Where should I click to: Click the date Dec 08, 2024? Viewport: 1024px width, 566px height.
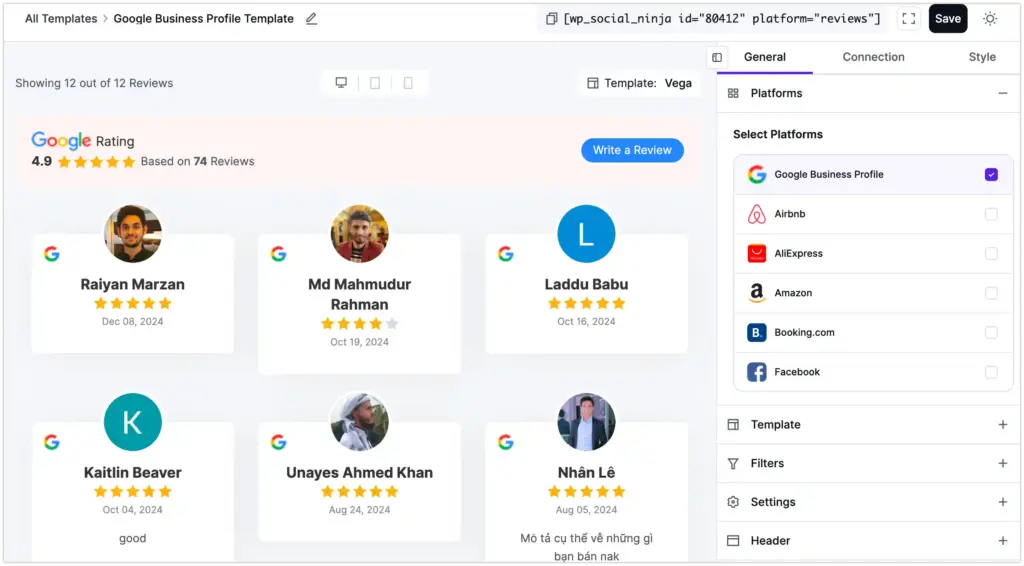pos(133,322)
